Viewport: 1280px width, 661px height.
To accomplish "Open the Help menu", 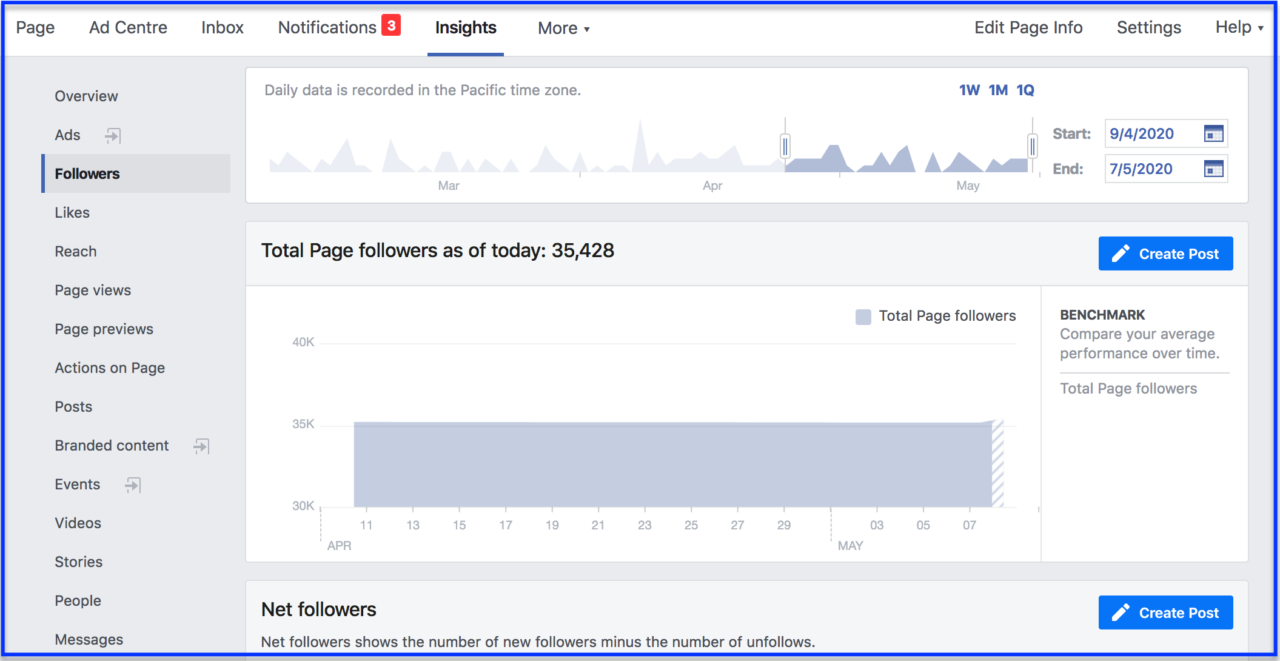I will (1238, 27).
